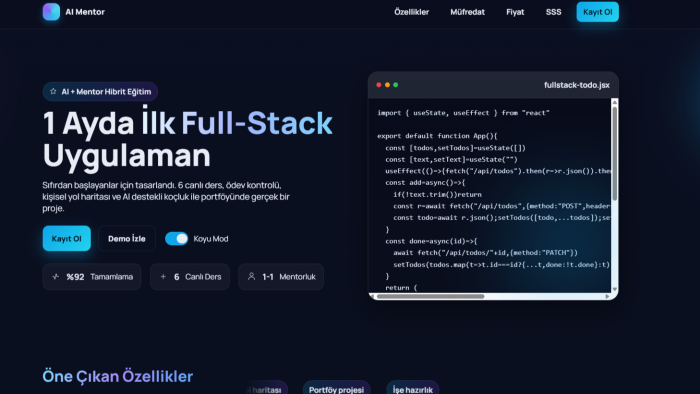This screenshot has width=700, height=394.
Task: Click code panel scrollbar right arrow
Action: coord(607,296)
